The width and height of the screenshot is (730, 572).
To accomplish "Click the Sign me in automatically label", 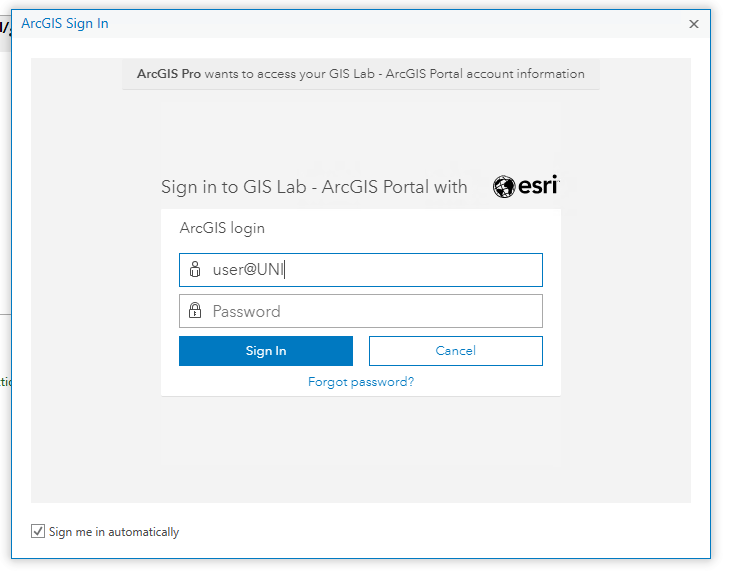I will pyautogui.click(x=114, y=532).
